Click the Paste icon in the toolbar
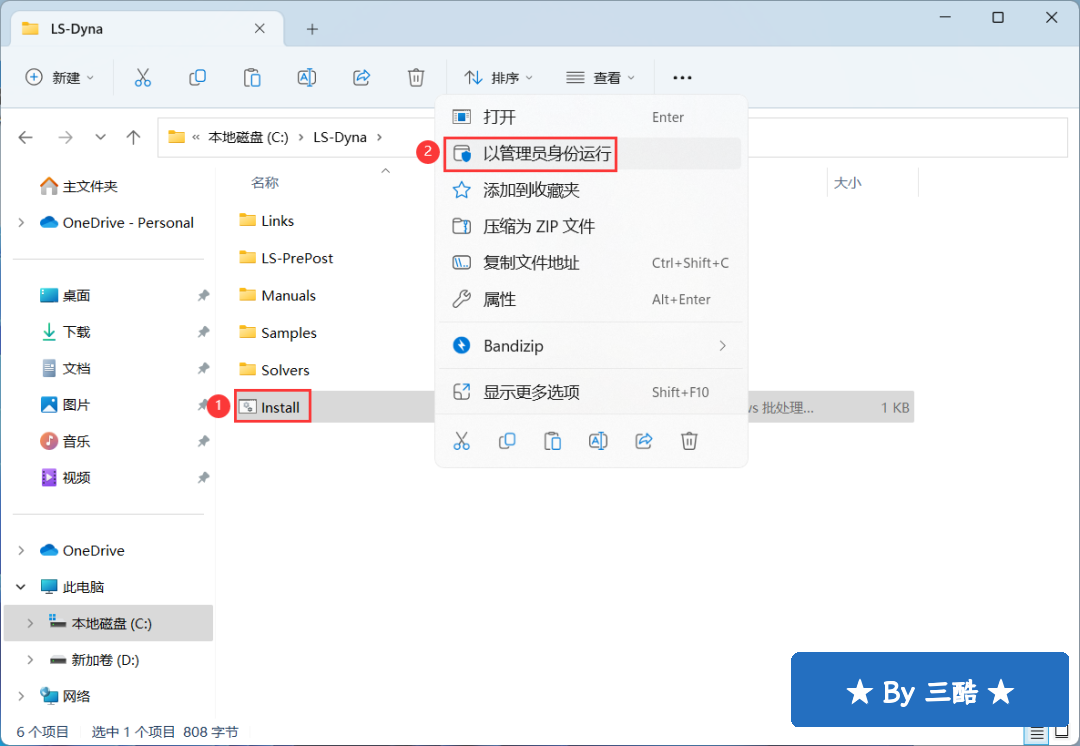This screenshot has height=746, width=1080. click(x=252, y=78)
